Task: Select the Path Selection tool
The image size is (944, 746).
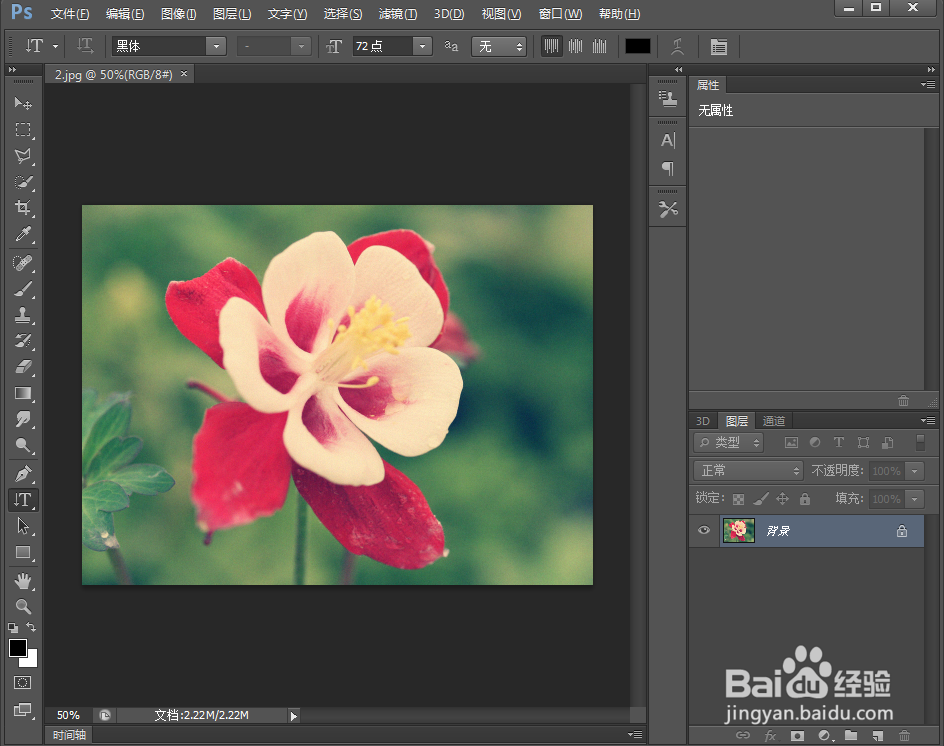Action: point(23,526)
